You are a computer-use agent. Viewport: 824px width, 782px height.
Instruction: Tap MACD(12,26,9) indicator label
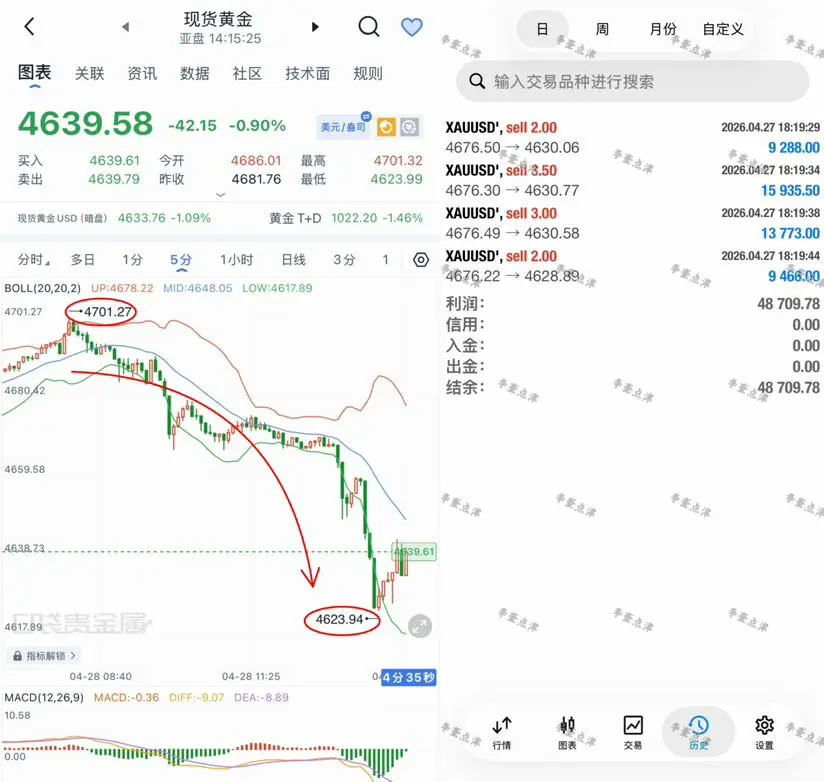[x=44, y=697]
